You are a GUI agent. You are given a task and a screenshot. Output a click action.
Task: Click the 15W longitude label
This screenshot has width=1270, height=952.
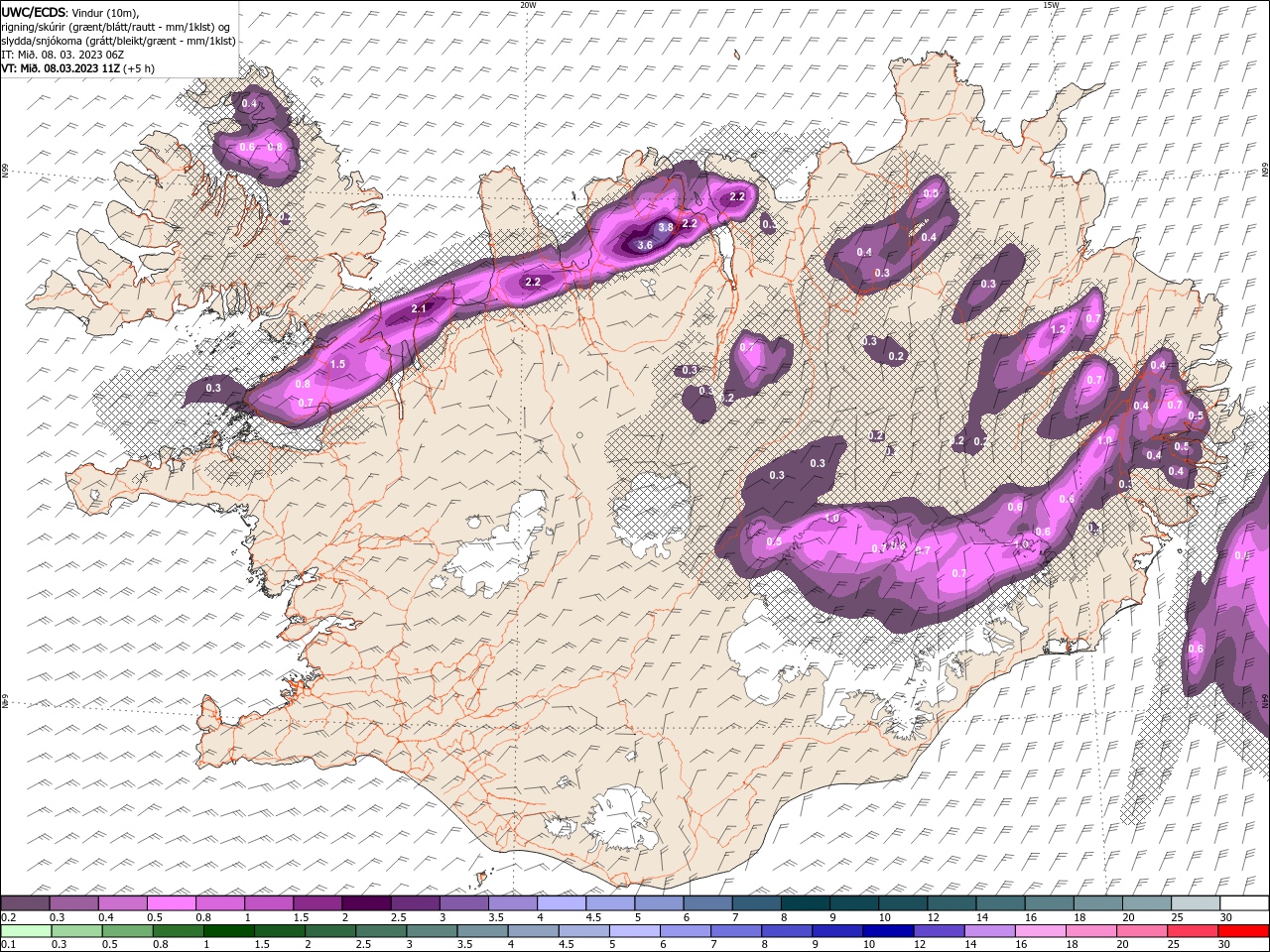(x=1051, y=5)
